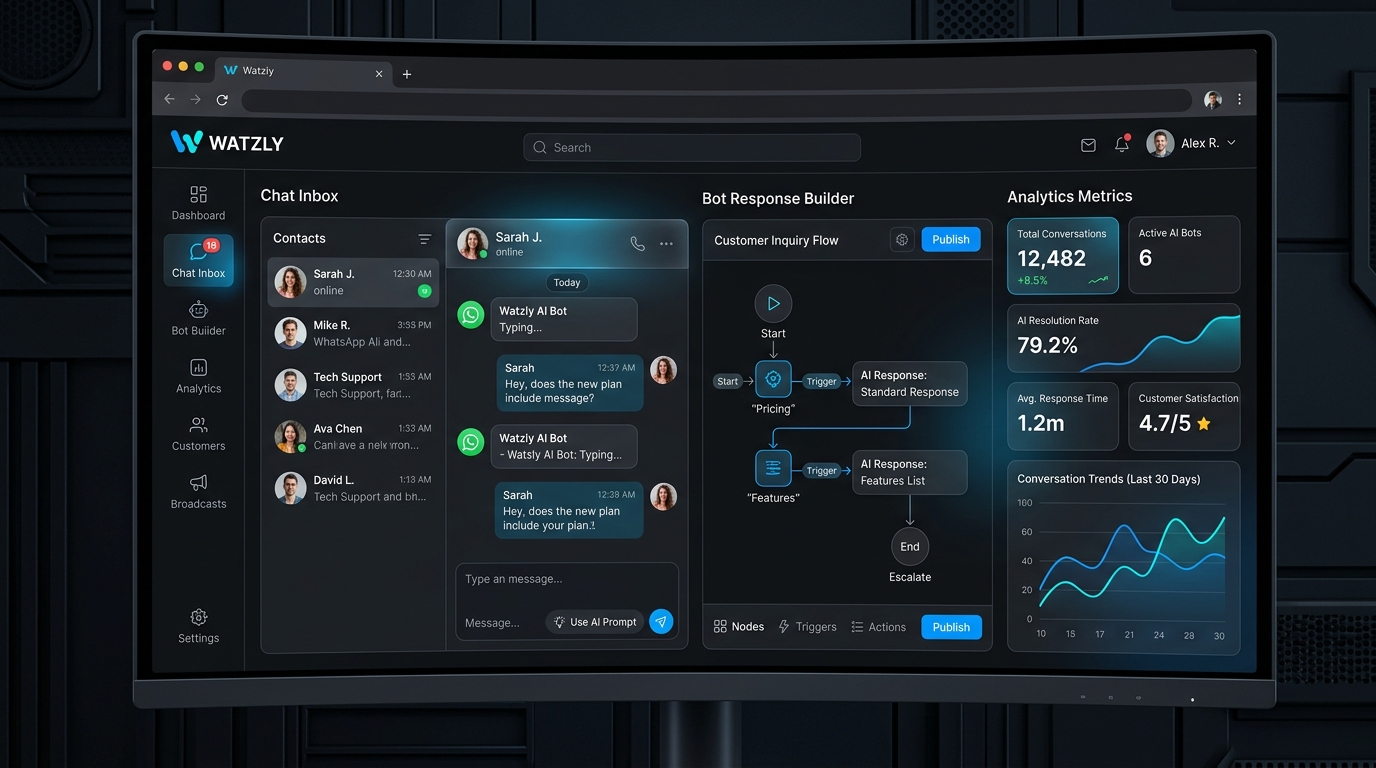Screen dimensions: 1376x768
Task: Open Customer Inquiry Flow settings gear
Action: (902, 240)
